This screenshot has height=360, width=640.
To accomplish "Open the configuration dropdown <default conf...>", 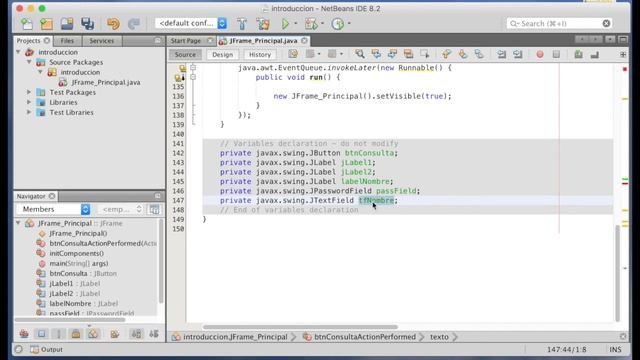I will click(x=191, y=23).
